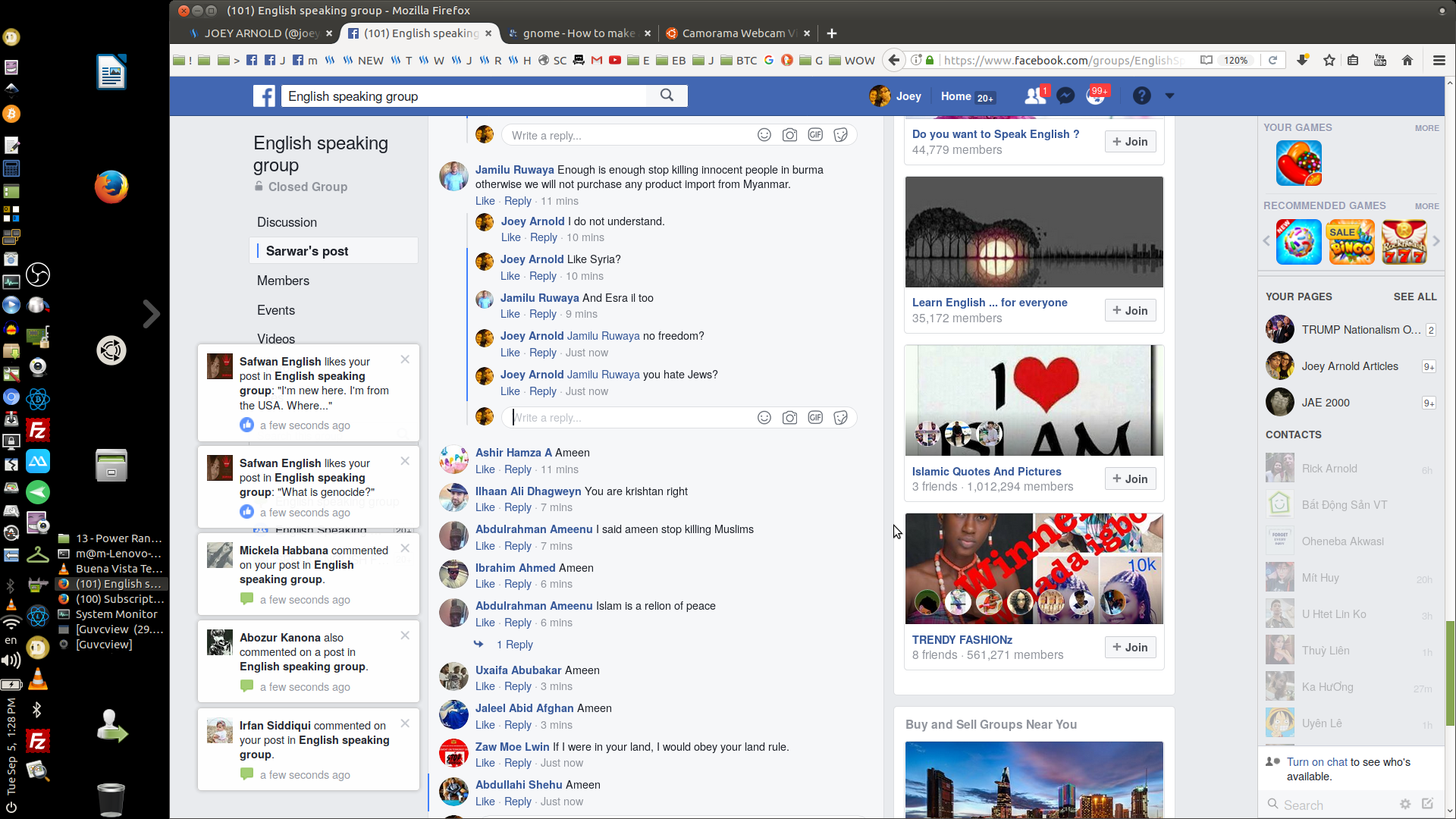
Task: Open Members in group sidebar
Action: coord(283,281)
